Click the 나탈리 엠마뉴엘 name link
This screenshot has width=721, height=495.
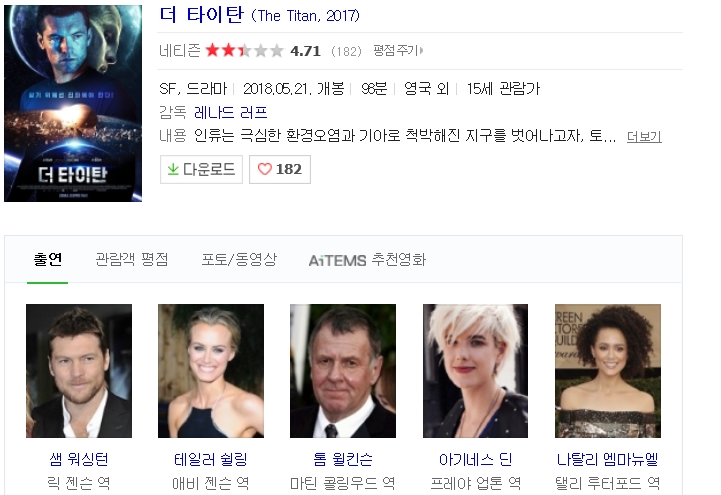607,459
